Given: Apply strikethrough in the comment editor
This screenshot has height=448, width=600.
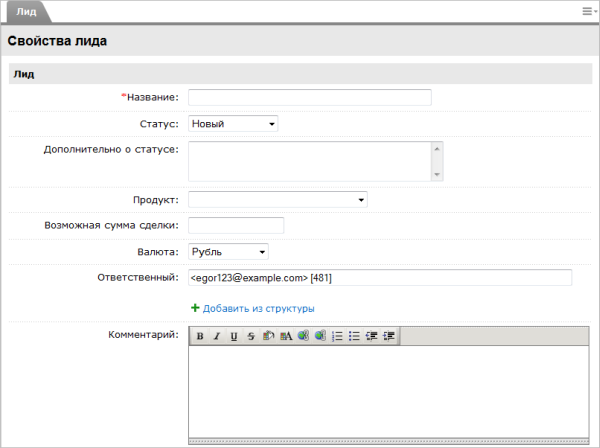Looking at the screenshot, I should click(x=250, y=337).
